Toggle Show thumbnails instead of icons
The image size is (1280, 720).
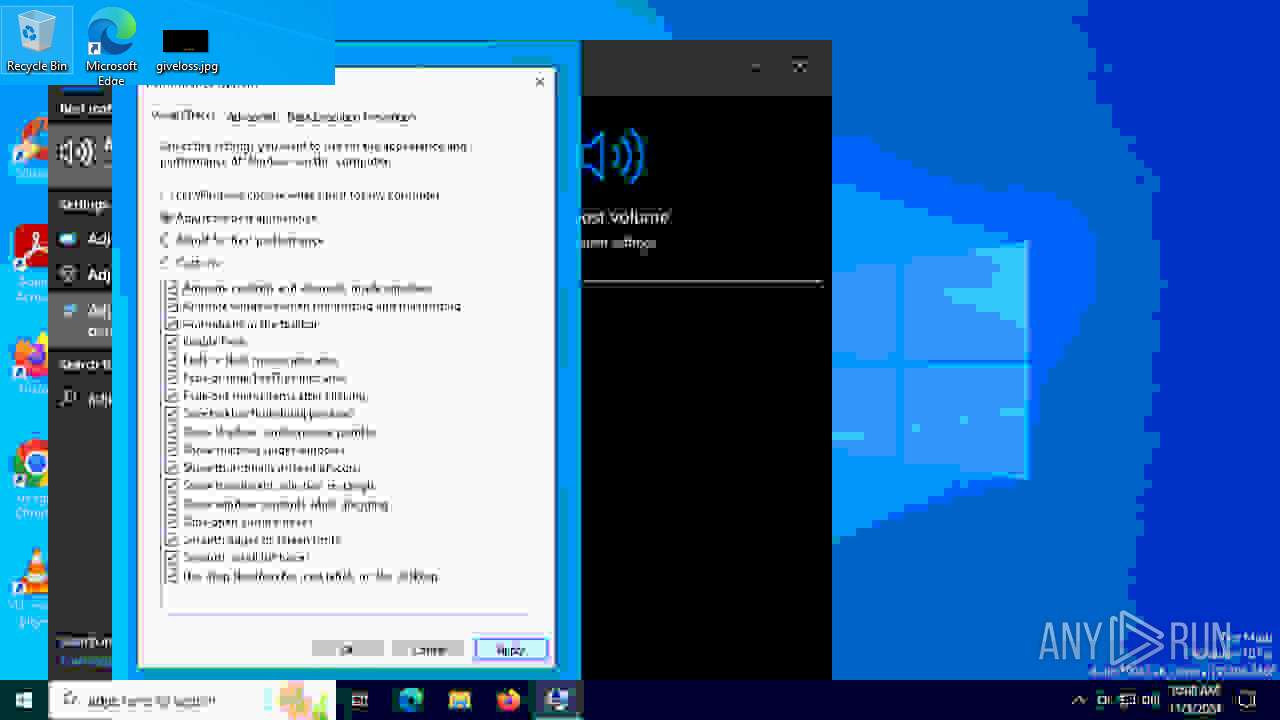[x=172, y=467]
